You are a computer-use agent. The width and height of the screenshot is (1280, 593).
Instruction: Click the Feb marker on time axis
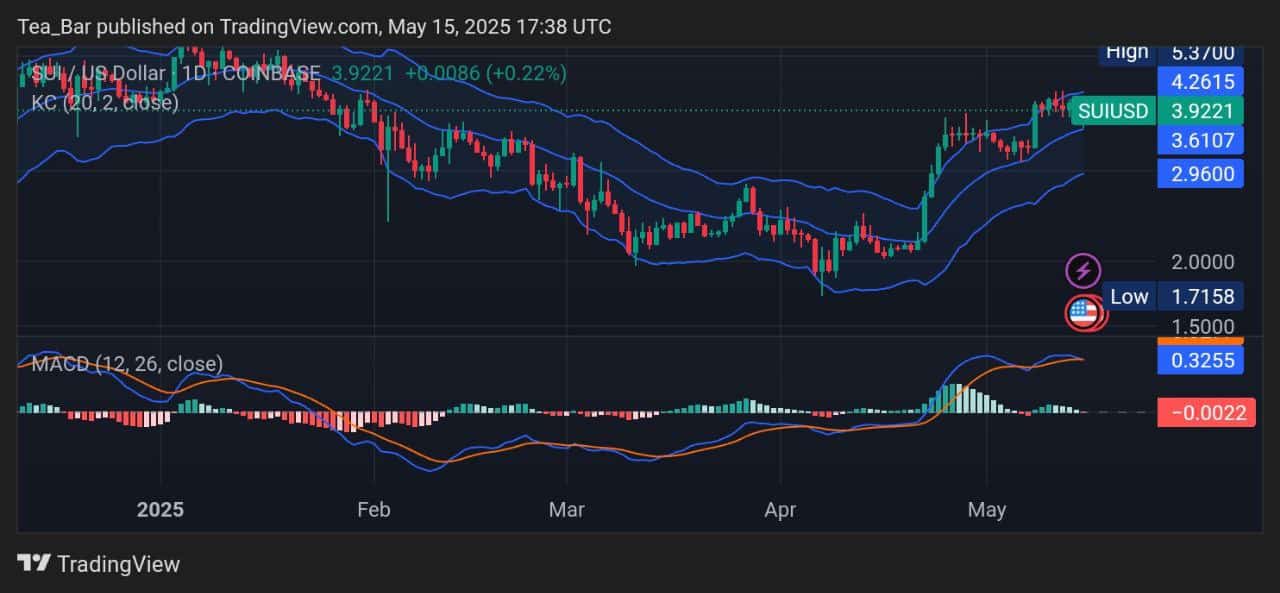click(373, 510)
